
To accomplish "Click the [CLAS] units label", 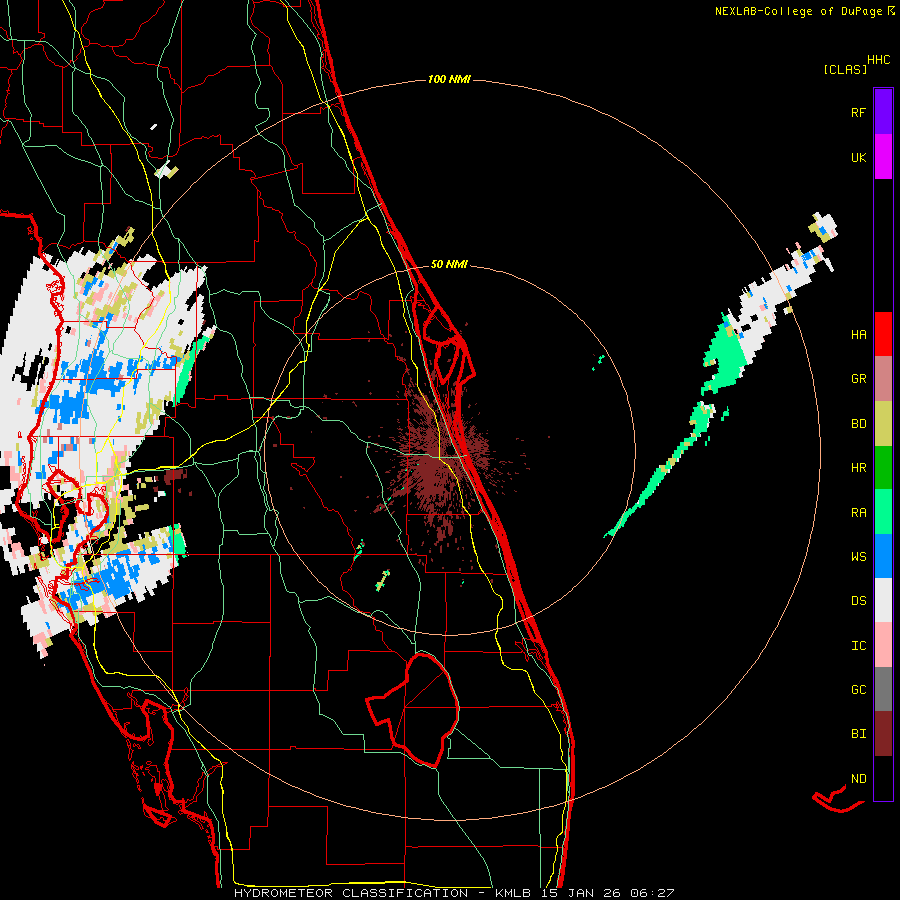I will point(845,70).
